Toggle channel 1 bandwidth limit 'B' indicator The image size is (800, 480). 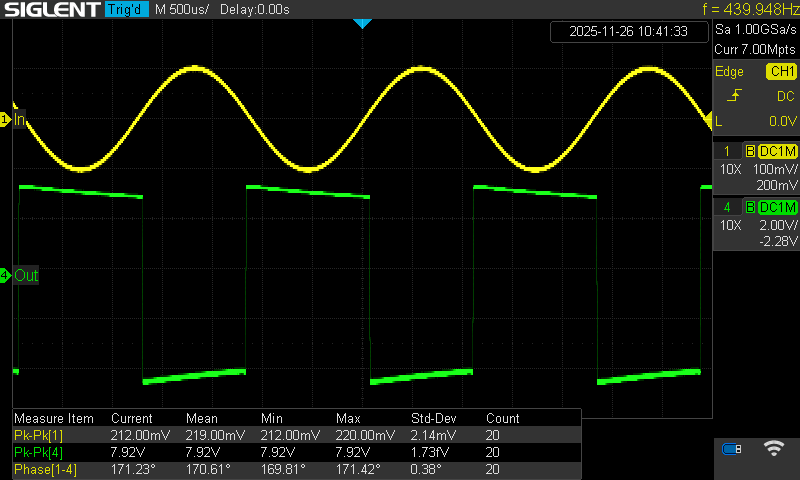(749, 151)
